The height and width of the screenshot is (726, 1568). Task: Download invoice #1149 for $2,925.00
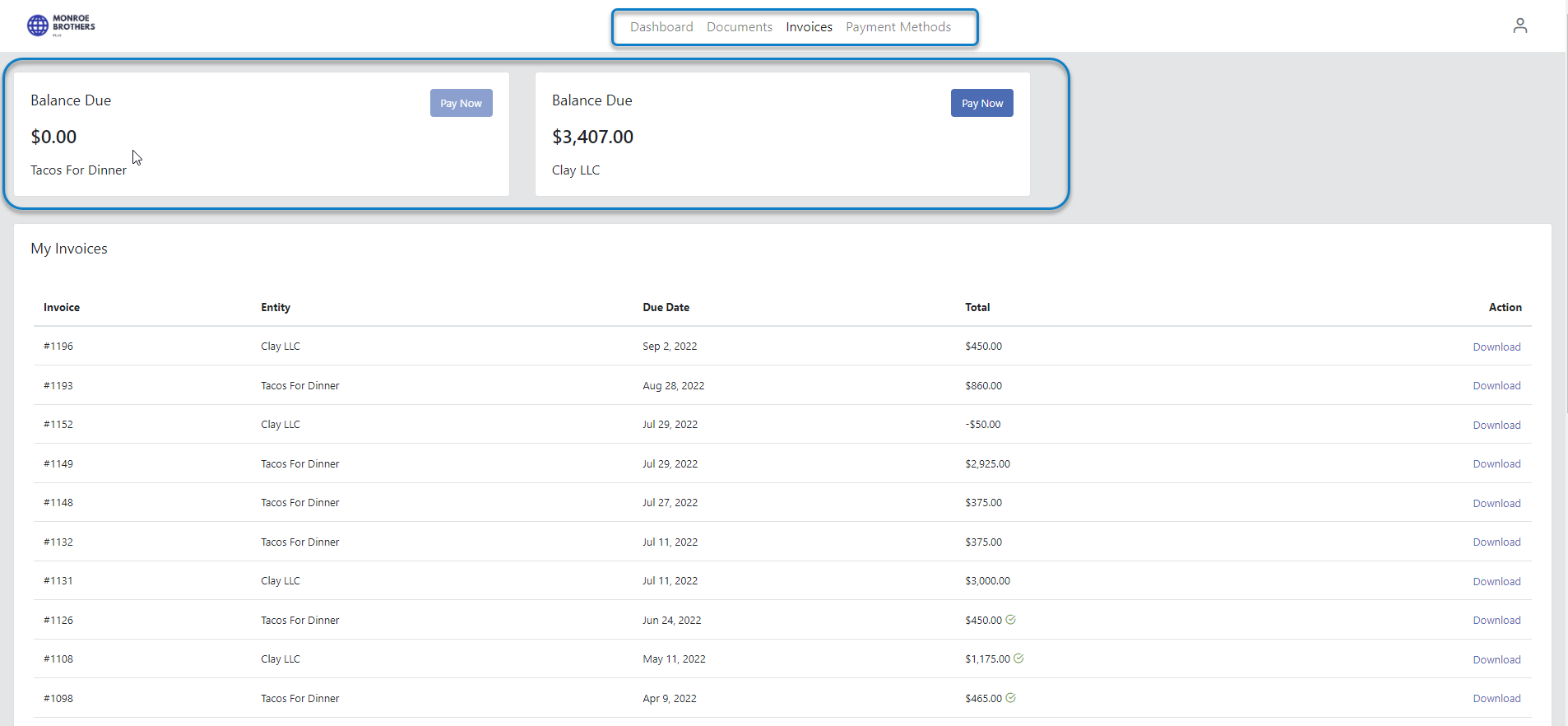[x=1496, y=464]
